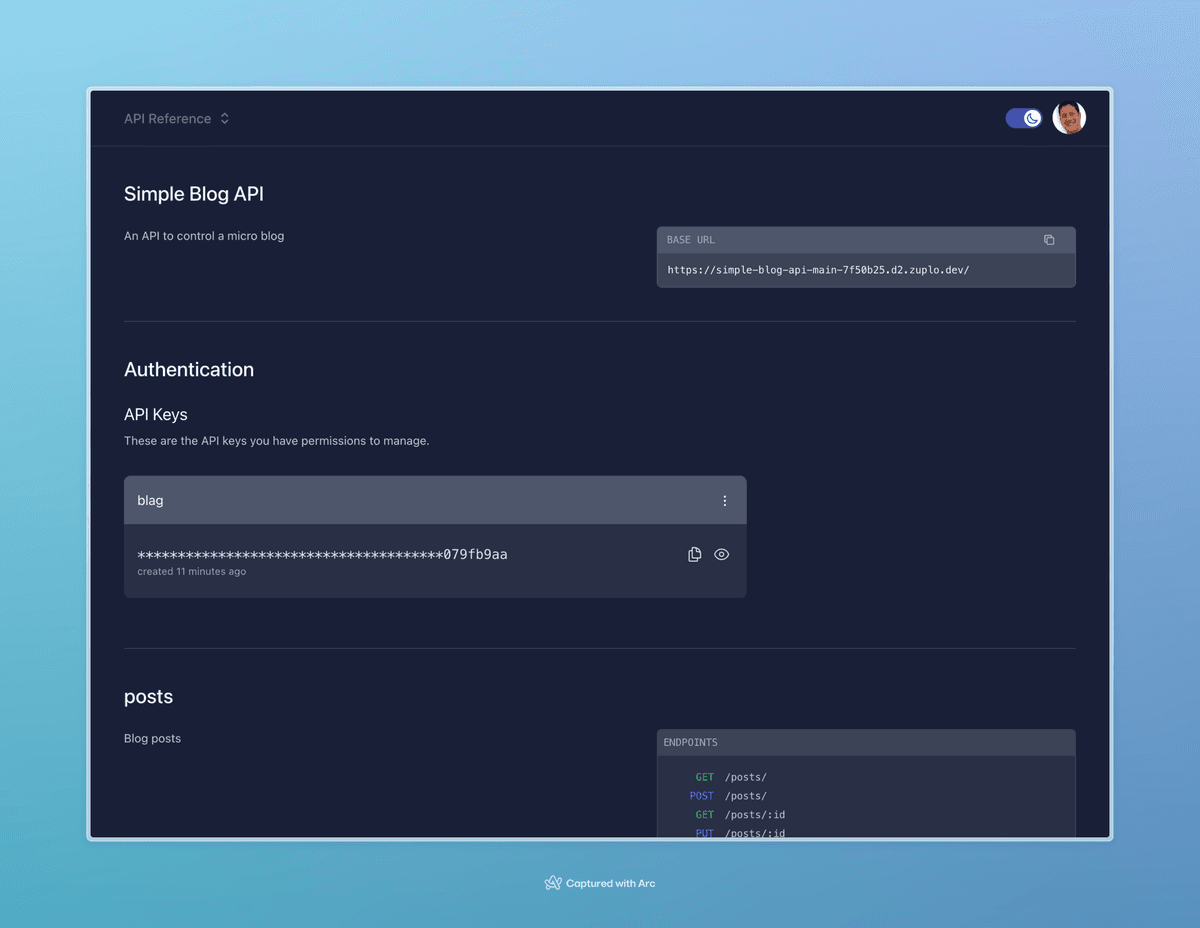Open the API Reference dropdown
Viewport: 1200px width, 928px height.
point(177,118)
